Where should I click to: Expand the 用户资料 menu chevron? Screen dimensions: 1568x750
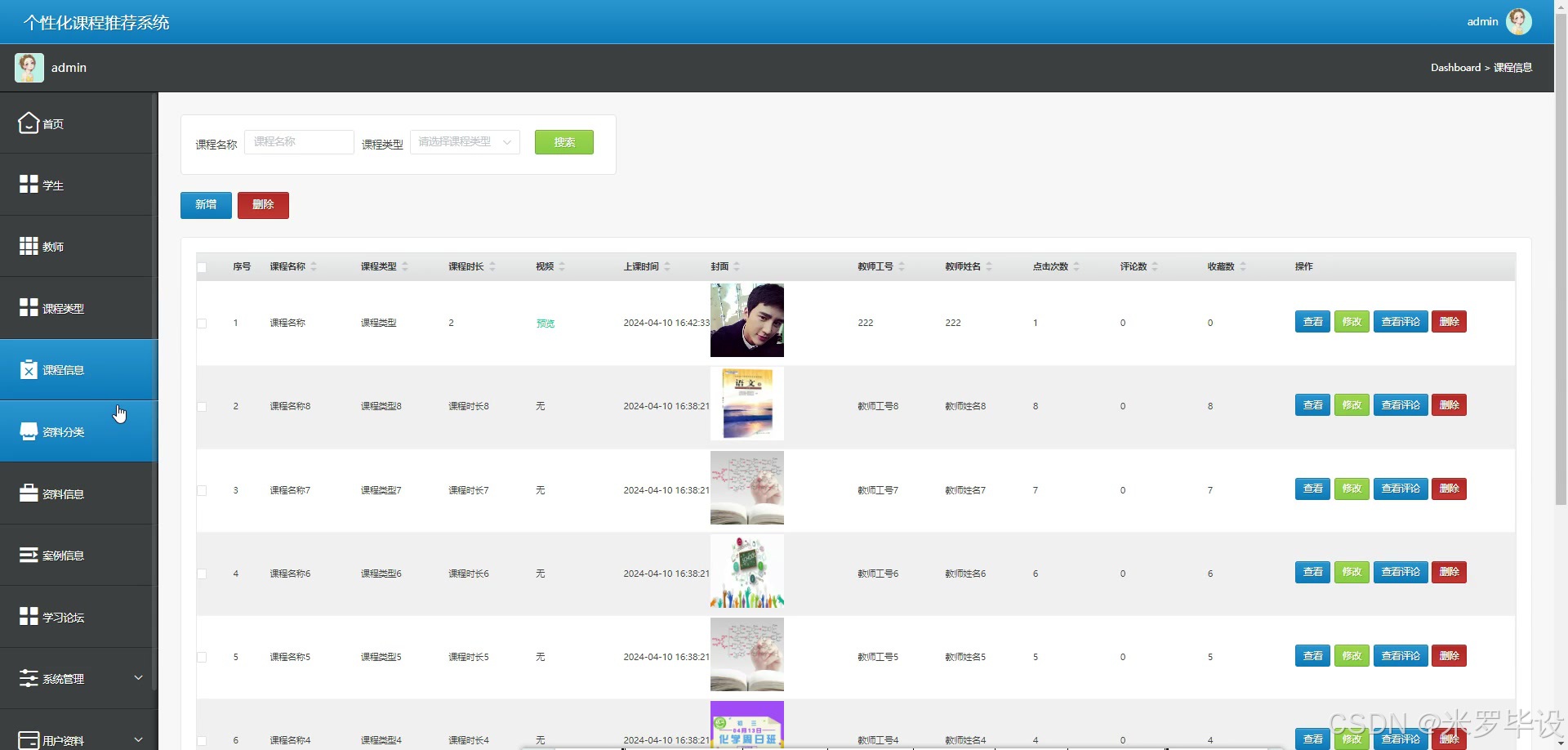point(138,739)
